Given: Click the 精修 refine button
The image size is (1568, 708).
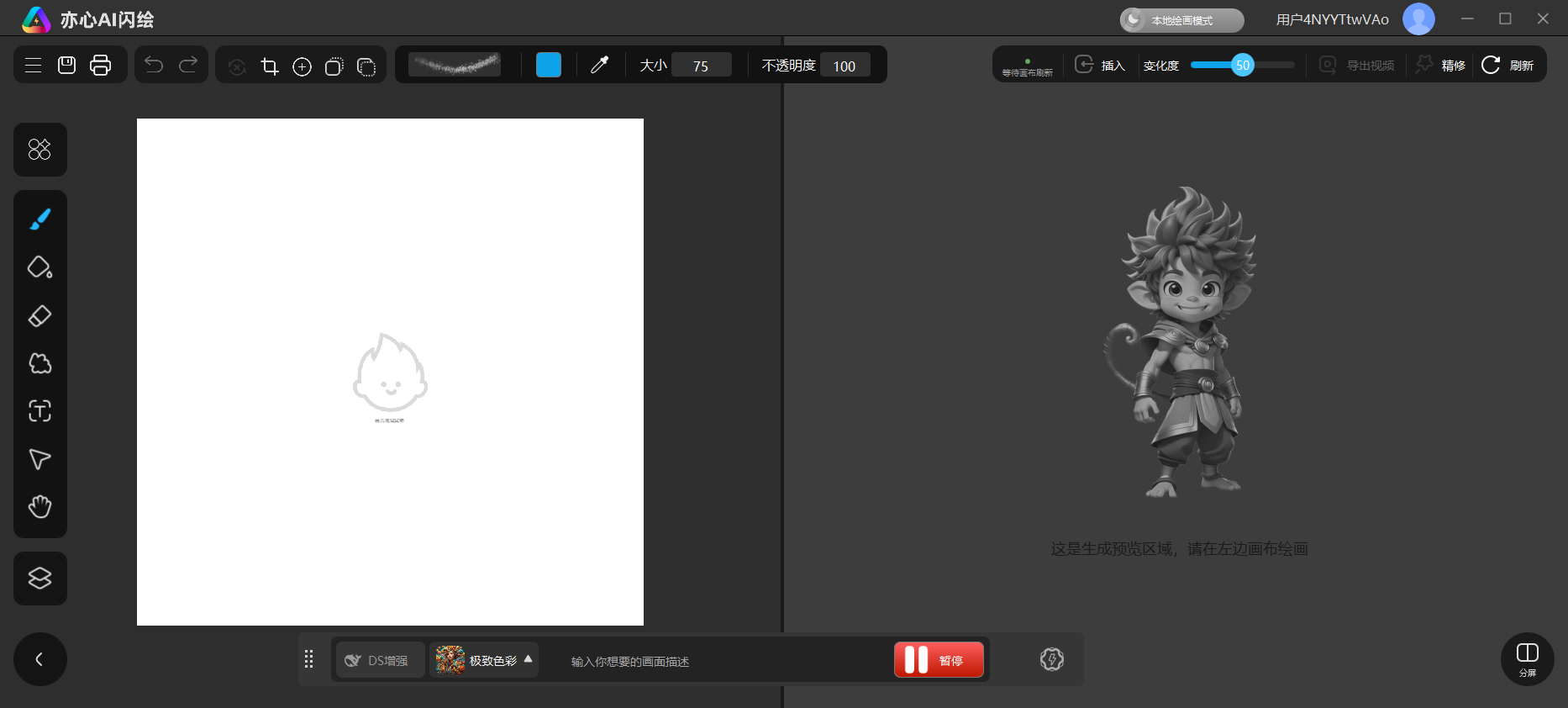Looking at the screenshot, I should (x=1440, y=65).
